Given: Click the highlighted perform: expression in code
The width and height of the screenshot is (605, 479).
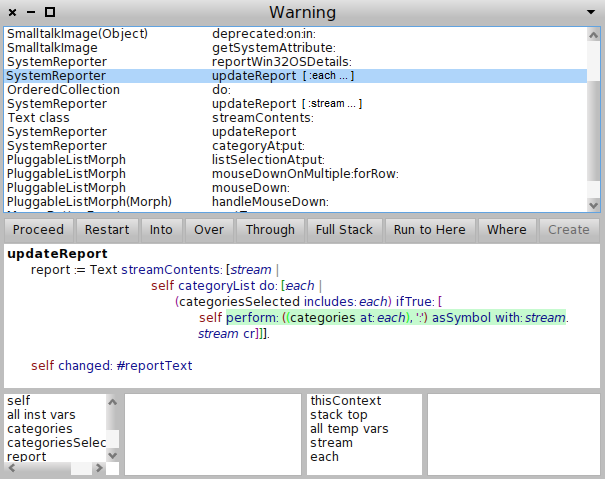Looking at the screenshot, I should point(396,317).
